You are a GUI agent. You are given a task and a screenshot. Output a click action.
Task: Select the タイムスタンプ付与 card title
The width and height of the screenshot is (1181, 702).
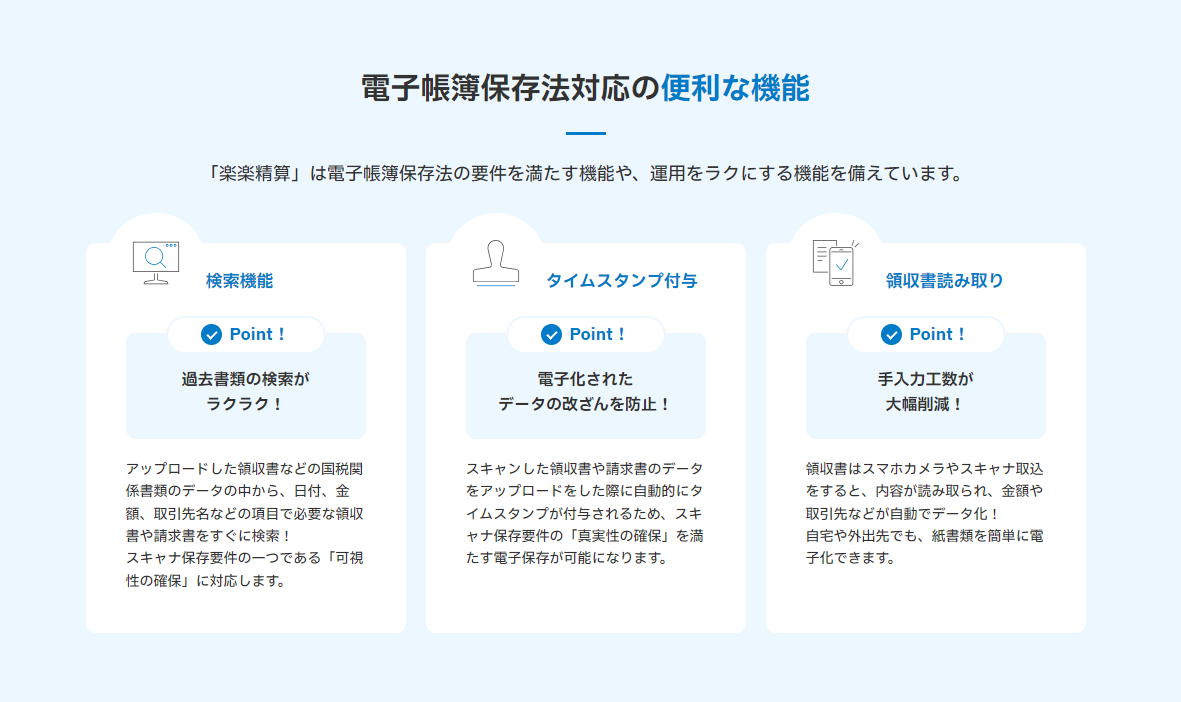pyautogui.click(x=621, y=281)
